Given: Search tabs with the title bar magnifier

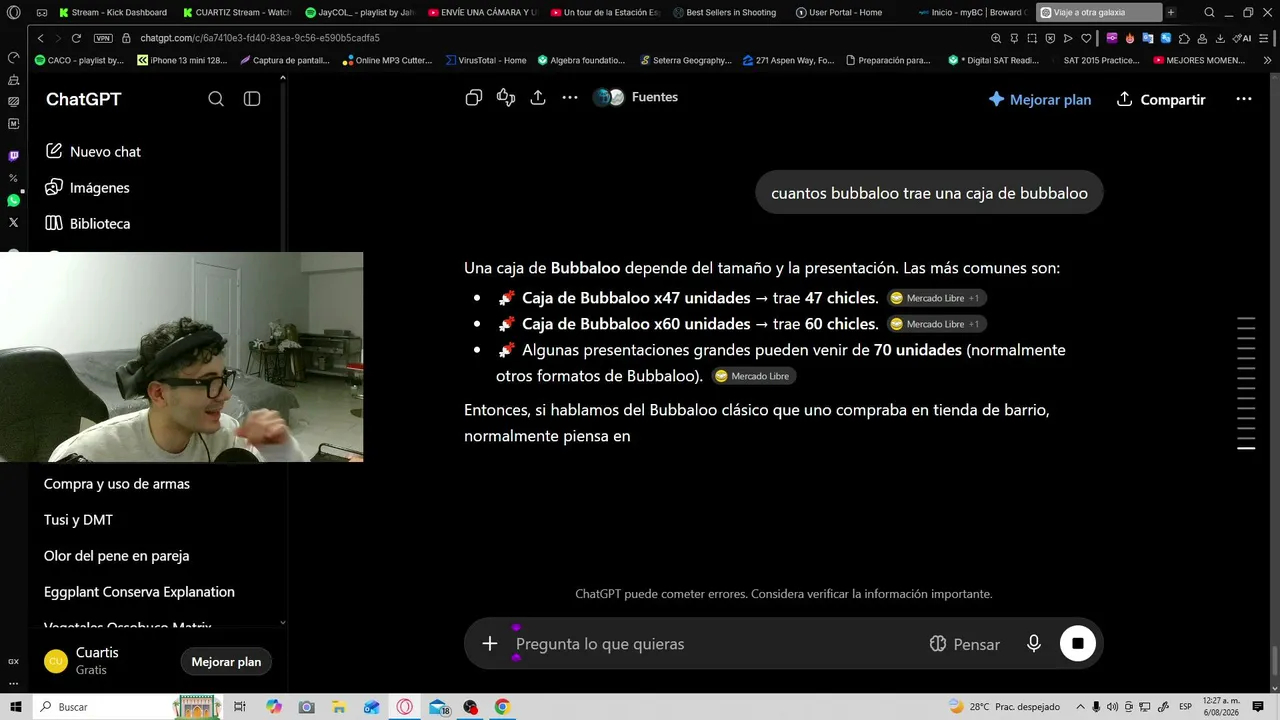Looking at the screenshot, I should (x=1209, y=13).
